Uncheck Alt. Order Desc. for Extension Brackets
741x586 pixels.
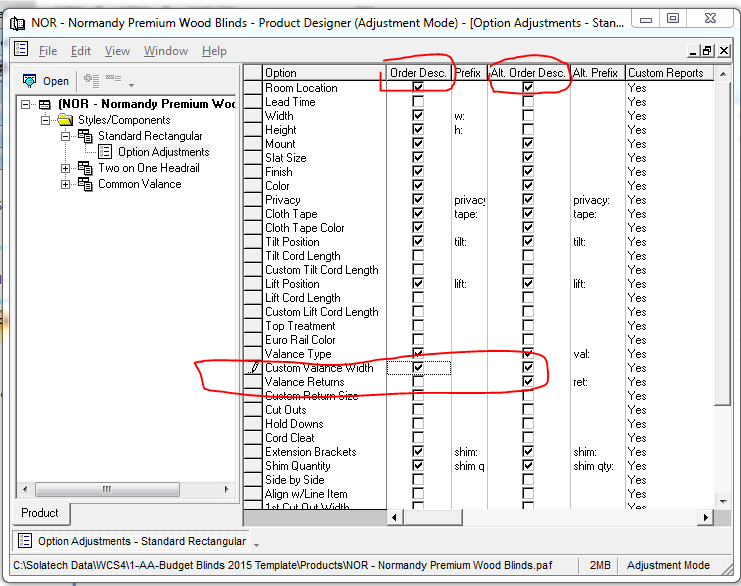point(528,451)
